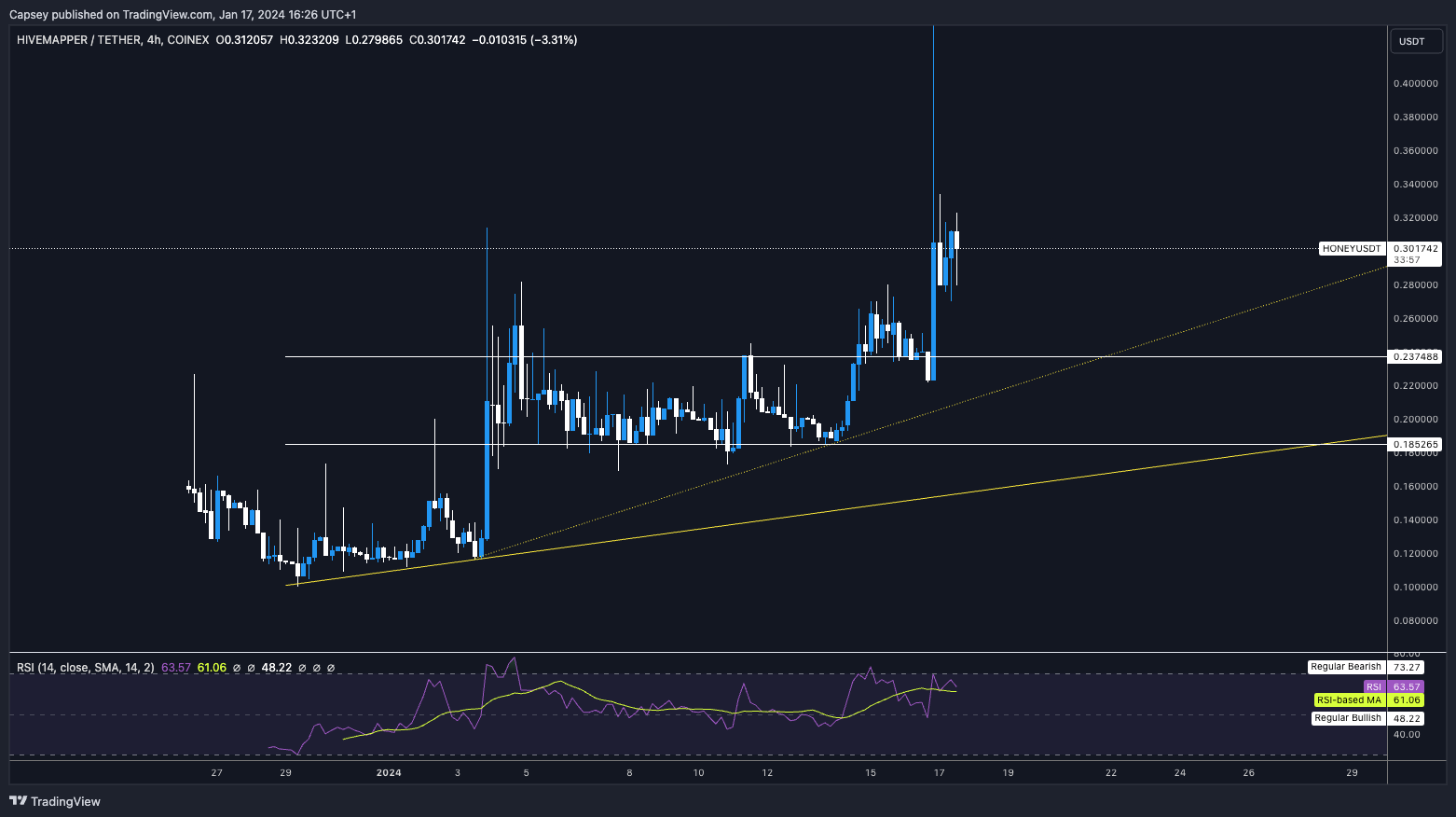Viewport: 1456px width, 817px height.
Task: Click the price change −0.010315 (−3.31%) text
Action: [524, 40]
